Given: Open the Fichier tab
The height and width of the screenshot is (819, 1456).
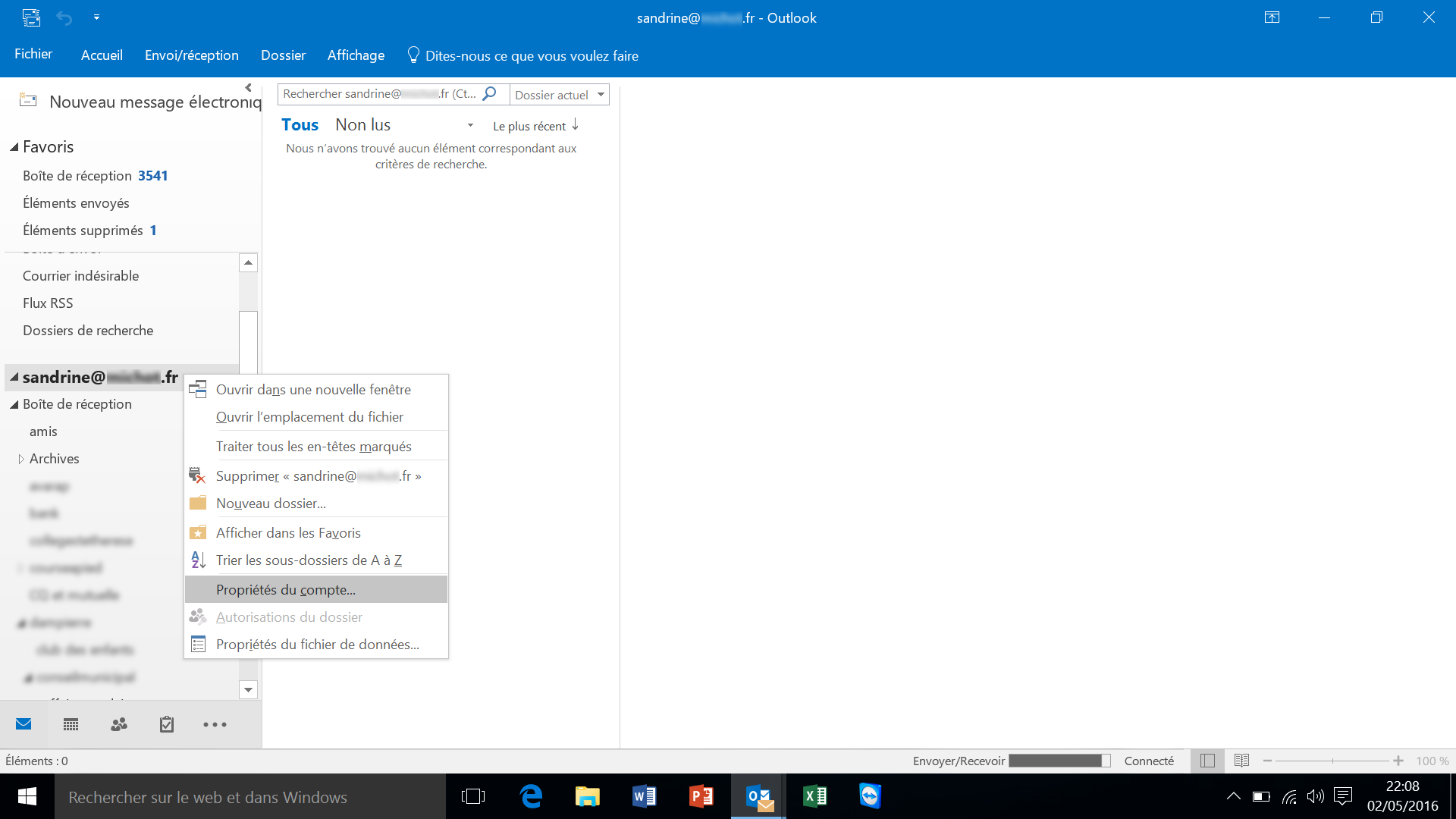Looking at the screenshot, I should (x=33, y=55).
